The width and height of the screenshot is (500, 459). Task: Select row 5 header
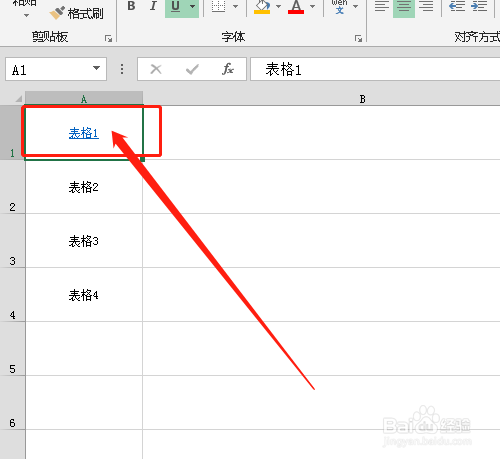click(x=12, y=349)
